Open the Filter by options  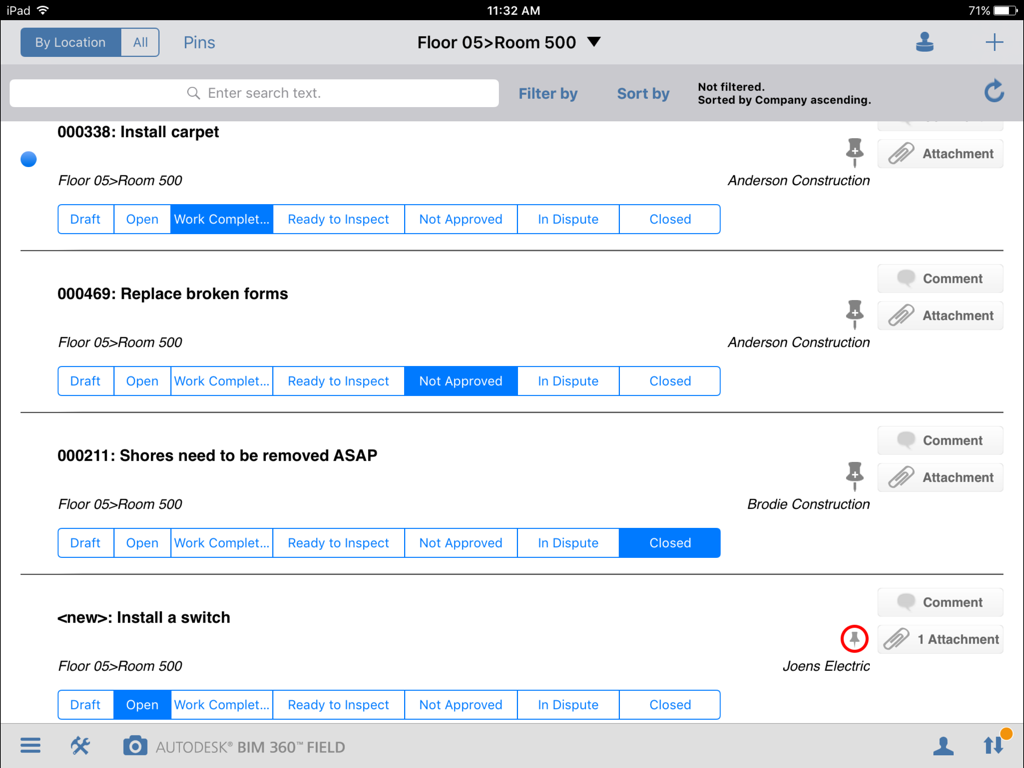click(548, 93)
